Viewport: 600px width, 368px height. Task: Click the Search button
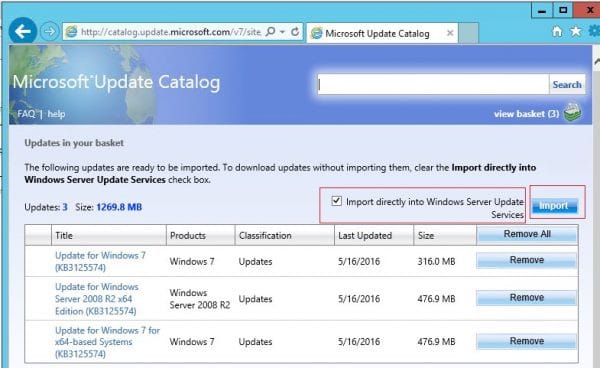pyautogui.click(x=567, y=85)
